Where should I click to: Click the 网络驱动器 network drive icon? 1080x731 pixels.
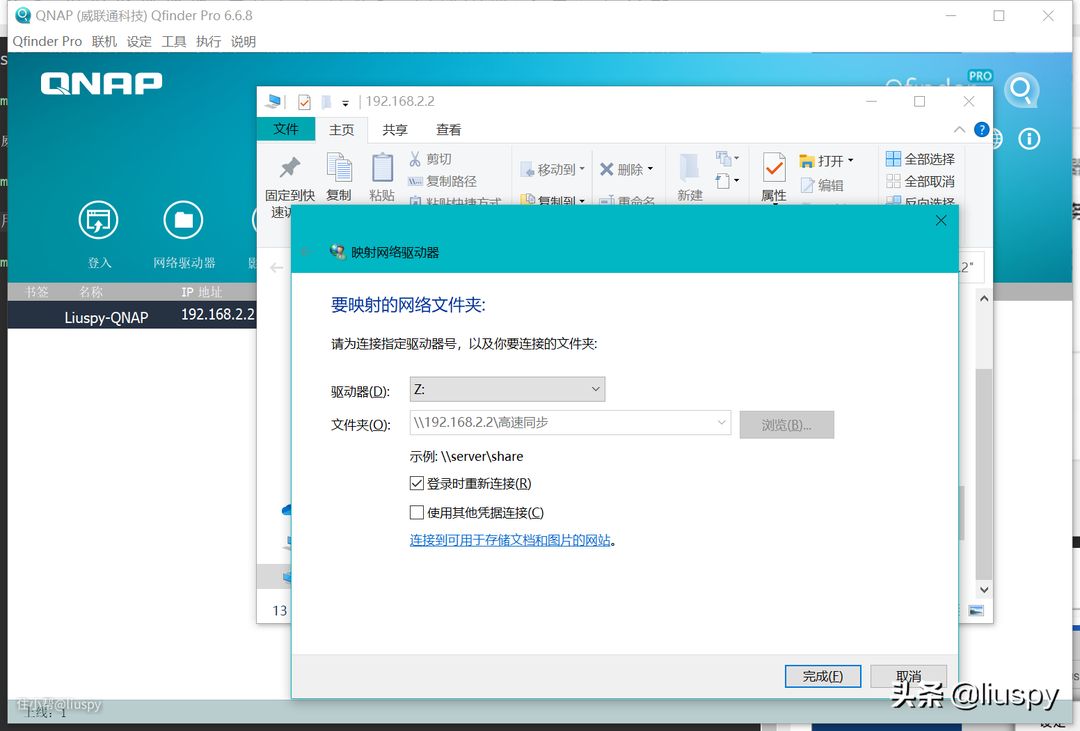click(x=183, y=221)
